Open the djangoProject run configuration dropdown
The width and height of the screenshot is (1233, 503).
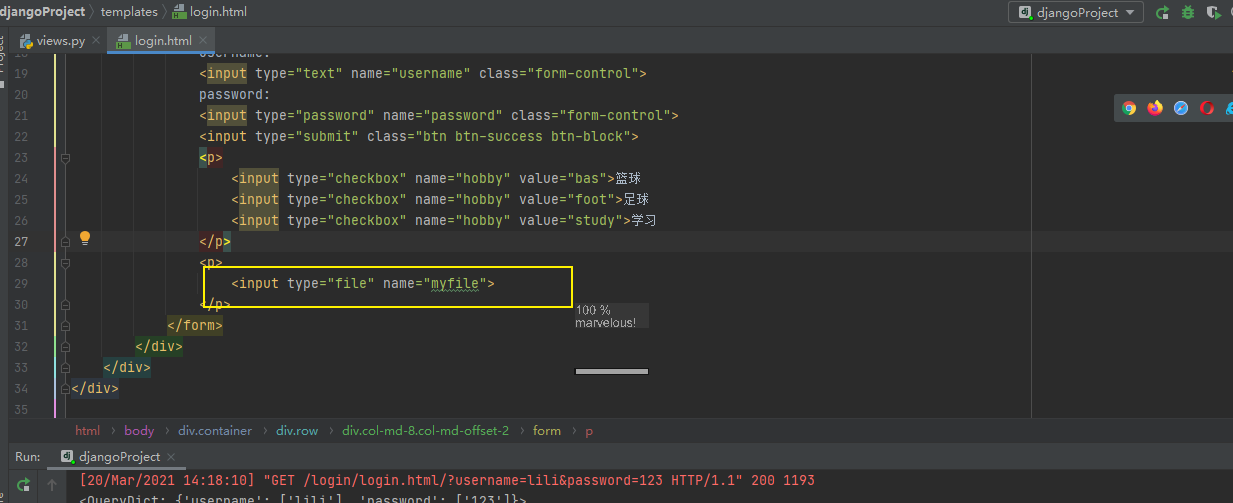coord(1076,12)
